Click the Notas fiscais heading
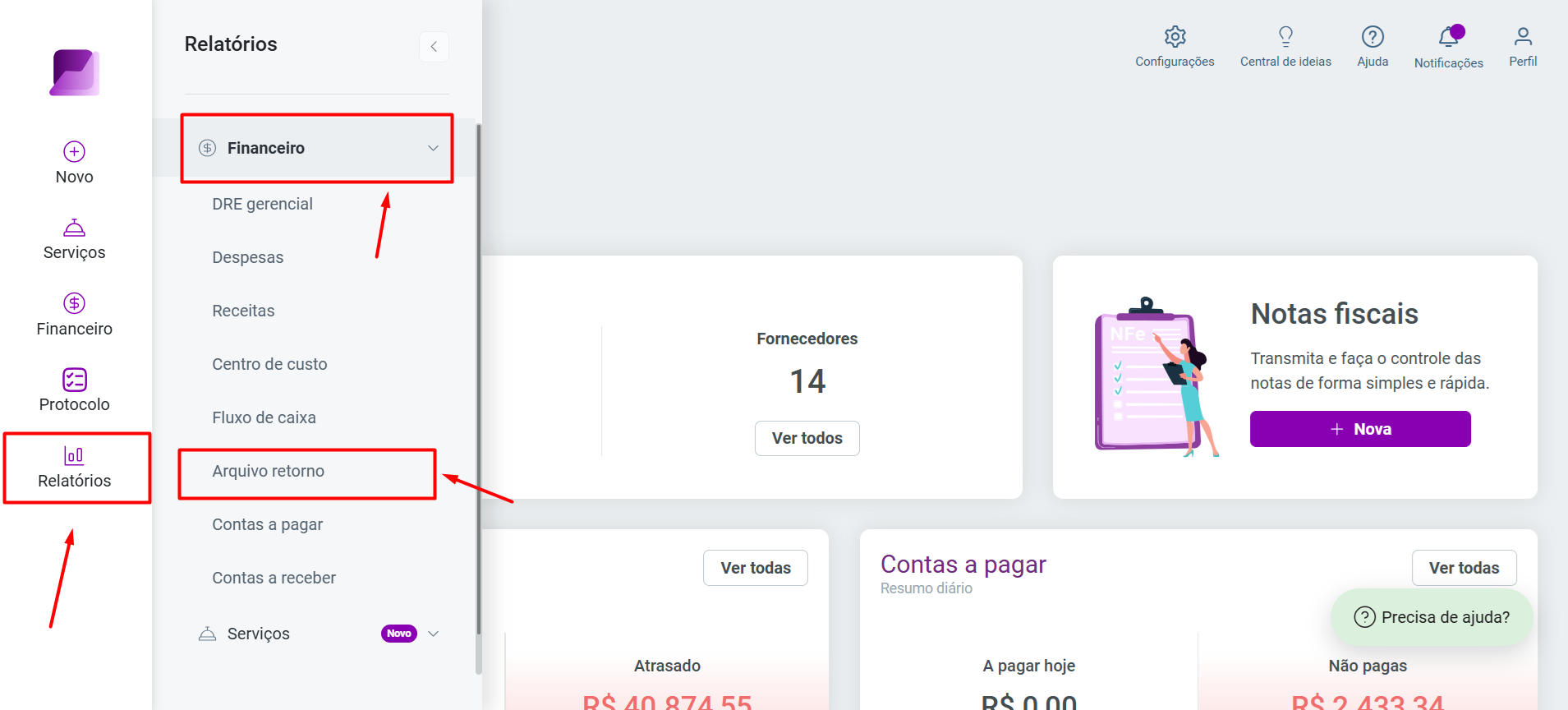This screenshot has height=710, width=1568. coord(1334,314)
